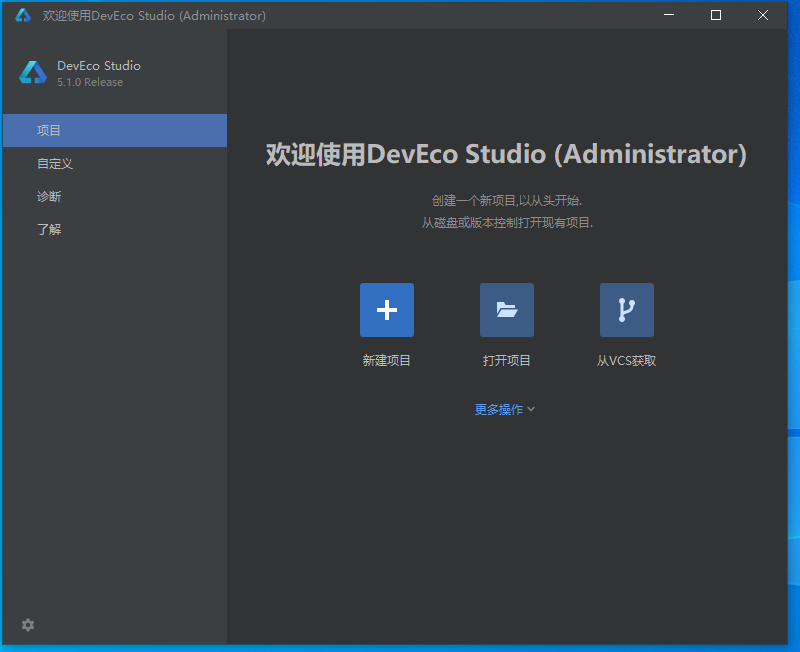Click the 从VCS获取 text label
The height and width of the screenshot is (652, 800).
[x=627, y=361]
